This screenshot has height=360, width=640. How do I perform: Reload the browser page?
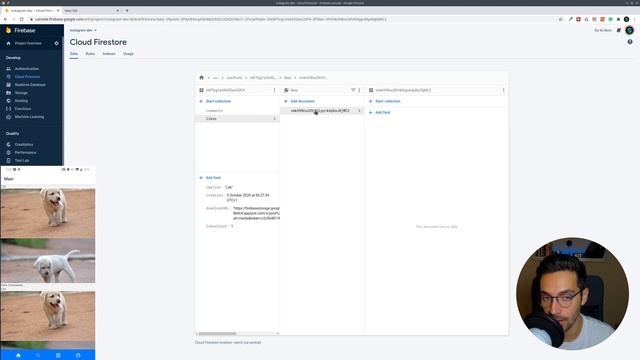point(22,19)
